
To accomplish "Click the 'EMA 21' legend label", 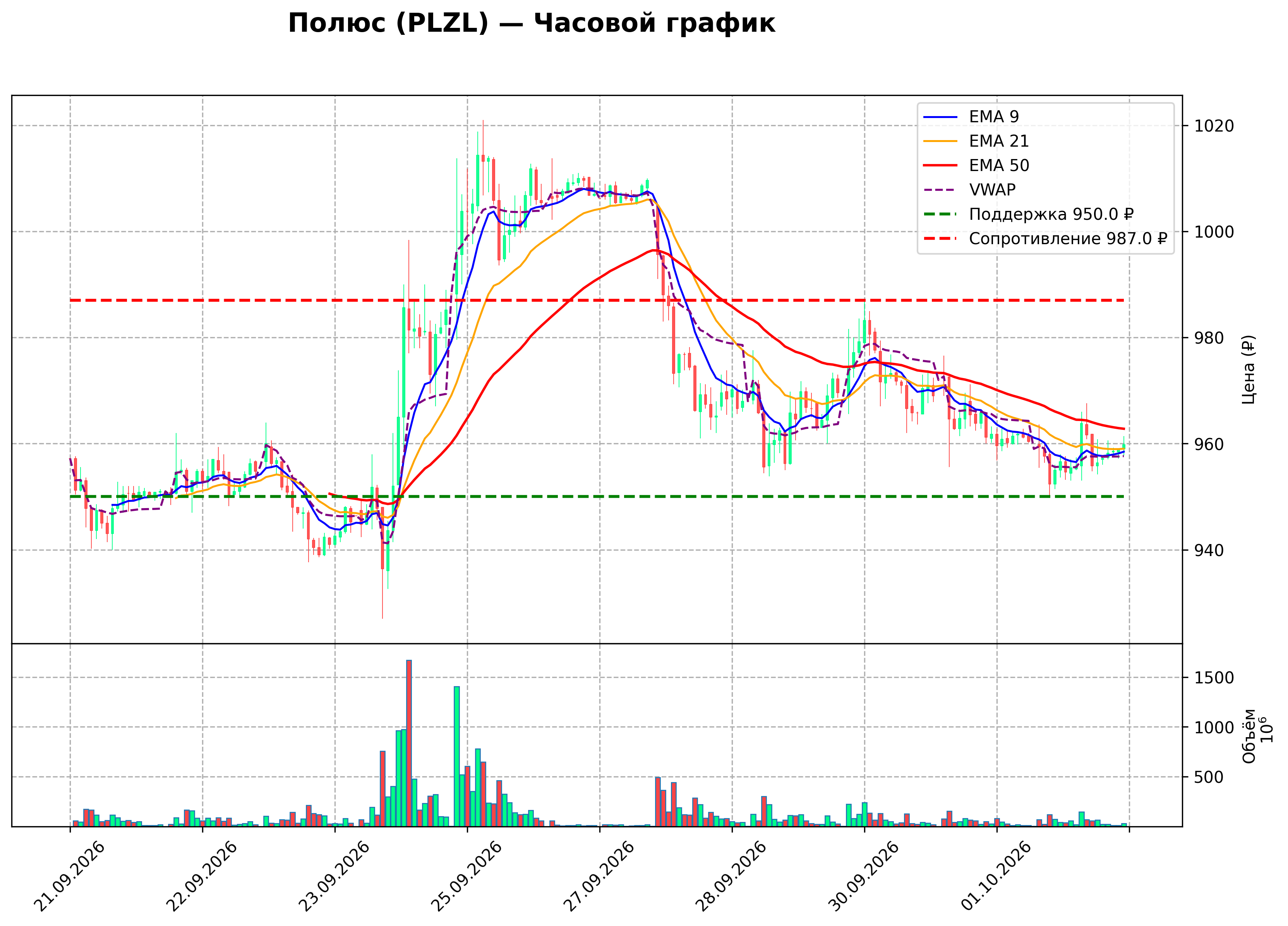I will coord(999,141).
